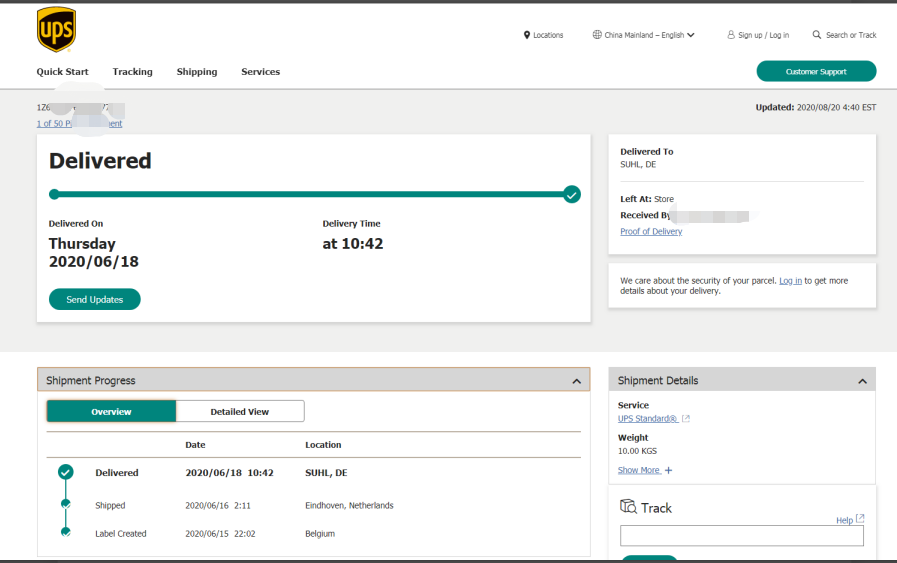The image size is (897, 563).
Task: Open the Locations link
Action: 548,35
